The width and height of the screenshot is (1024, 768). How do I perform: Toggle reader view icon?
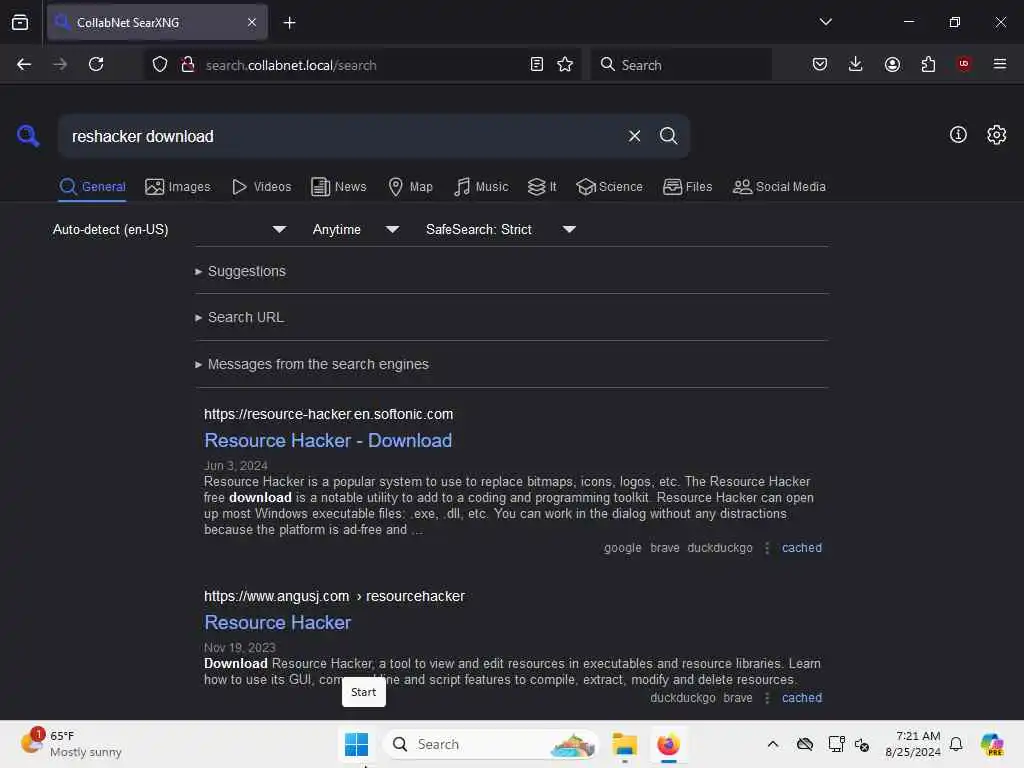536,64
